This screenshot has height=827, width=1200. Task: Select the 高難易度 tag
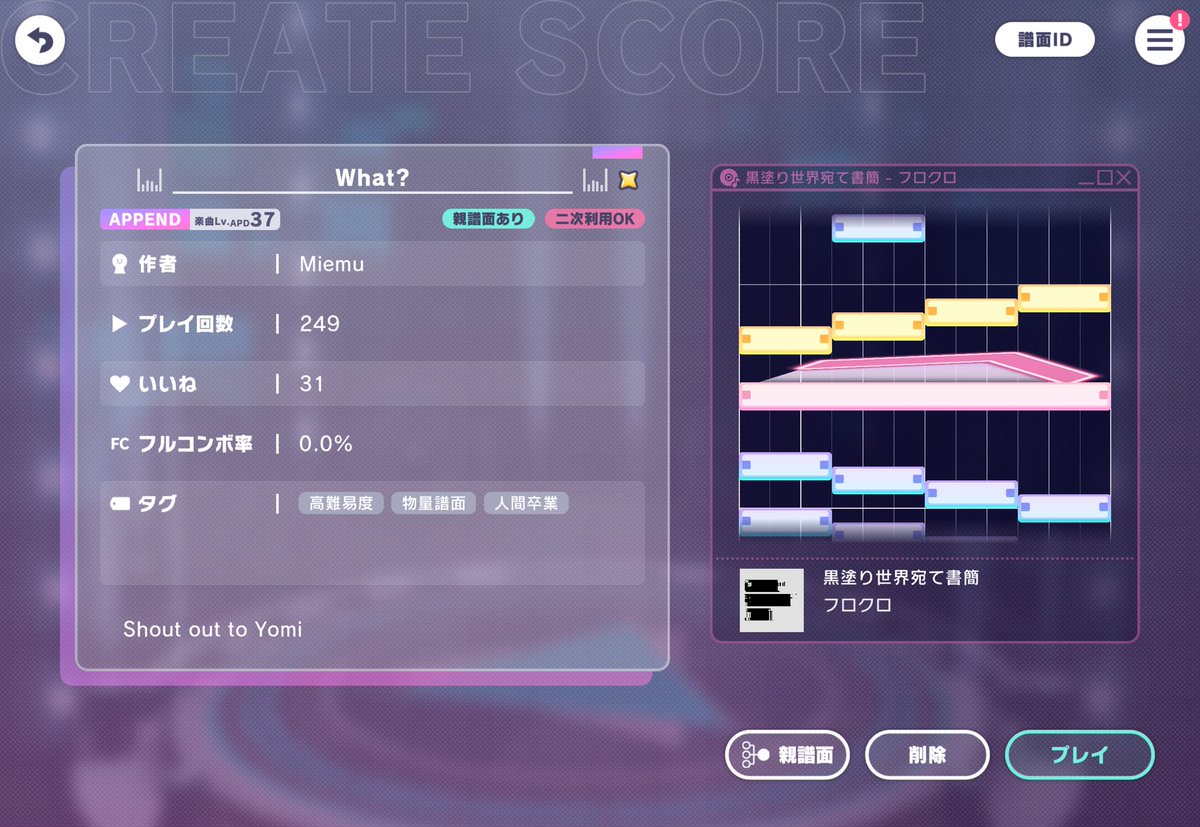click(x=341, y=503)
